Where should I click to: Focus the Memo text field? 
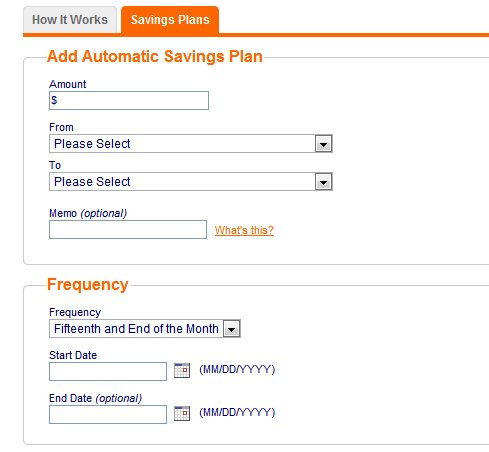tap(128, 229)
